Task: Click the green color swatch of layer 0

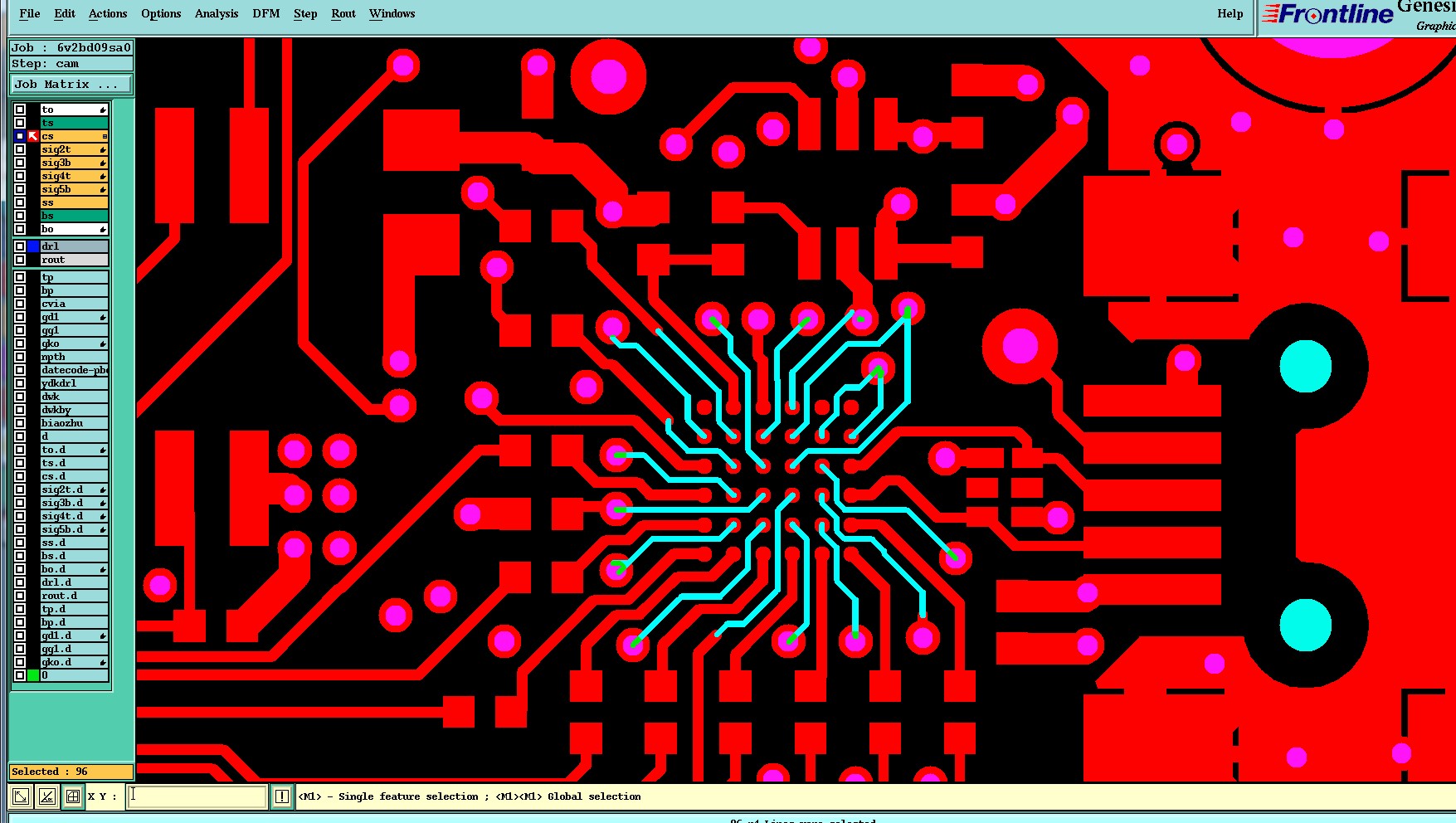Action: pos(33,675)
